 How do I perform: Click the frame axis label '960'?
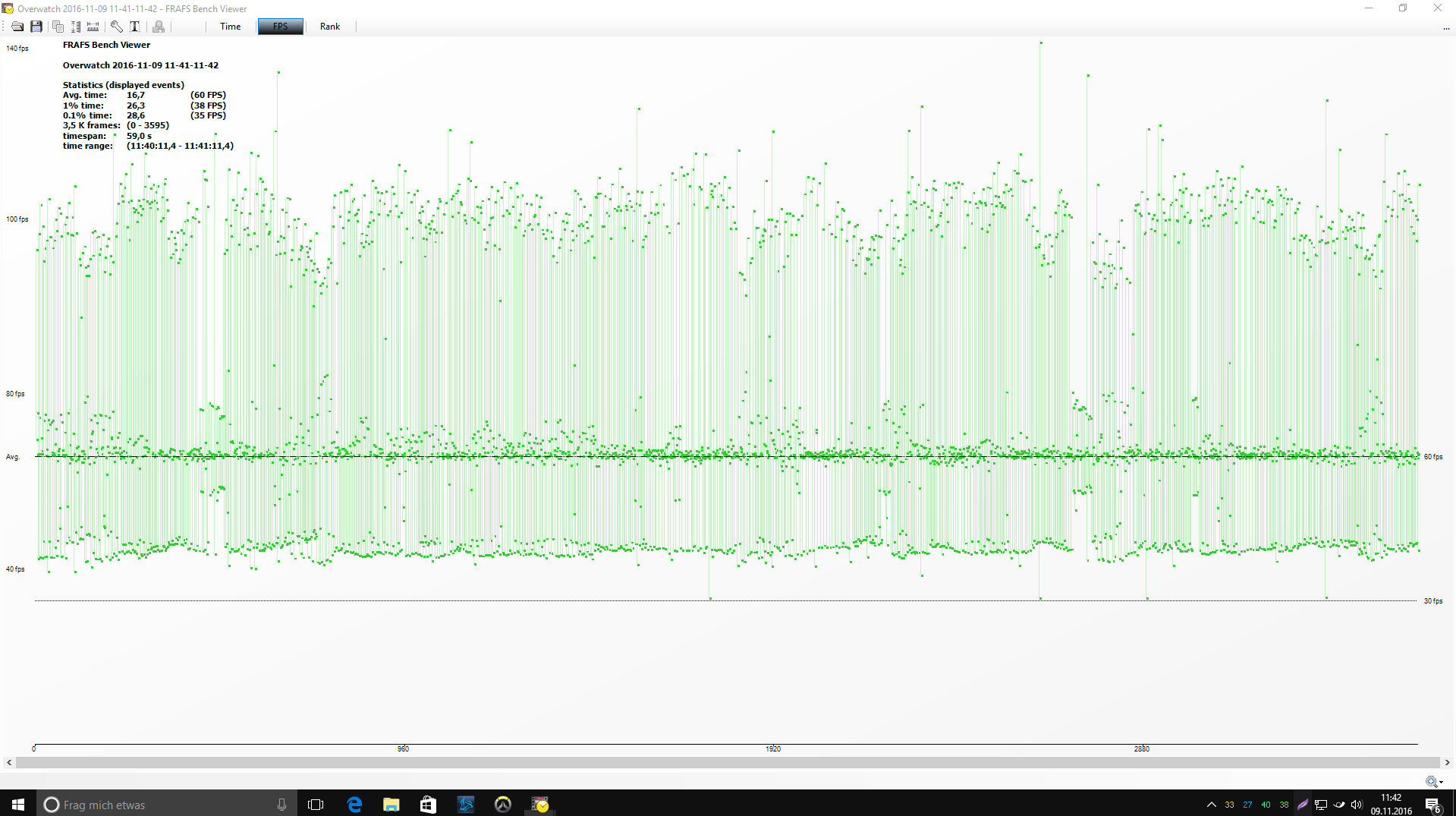403,749
